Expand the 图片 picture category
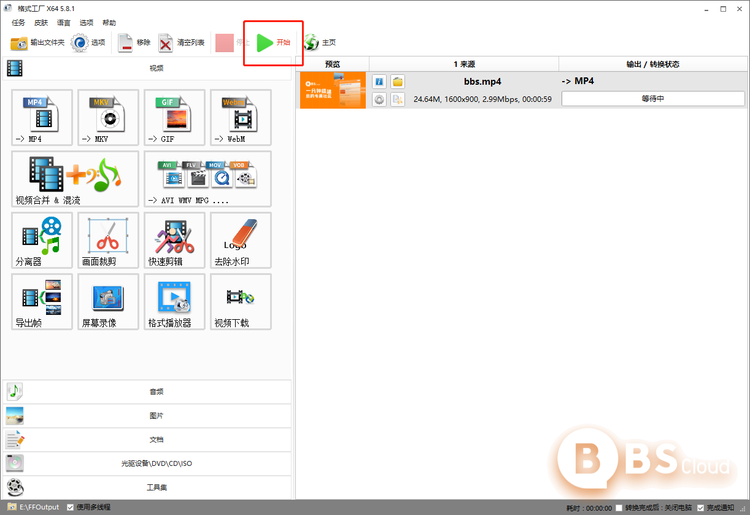 [147, 416]
